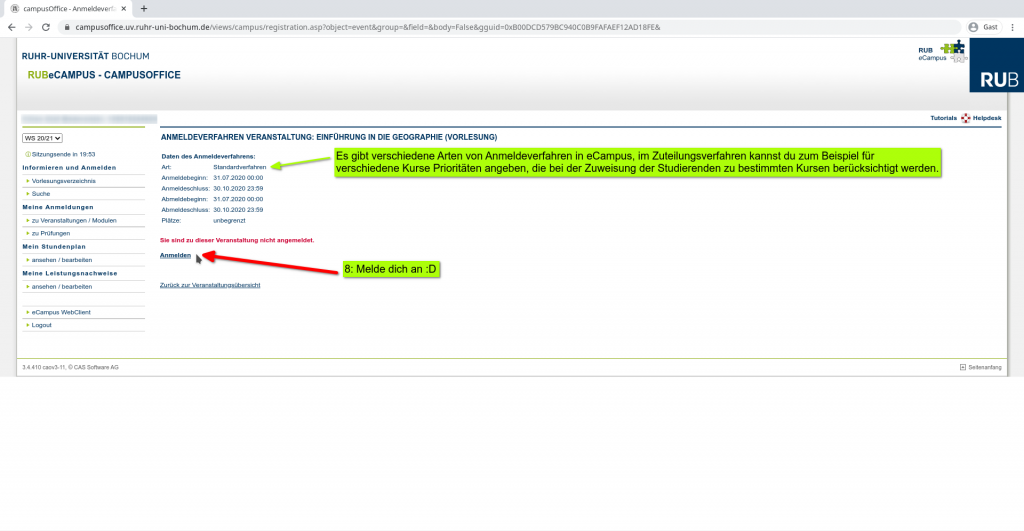Click the Gast profile icon
1024x531 pixels.
[973, 27]
